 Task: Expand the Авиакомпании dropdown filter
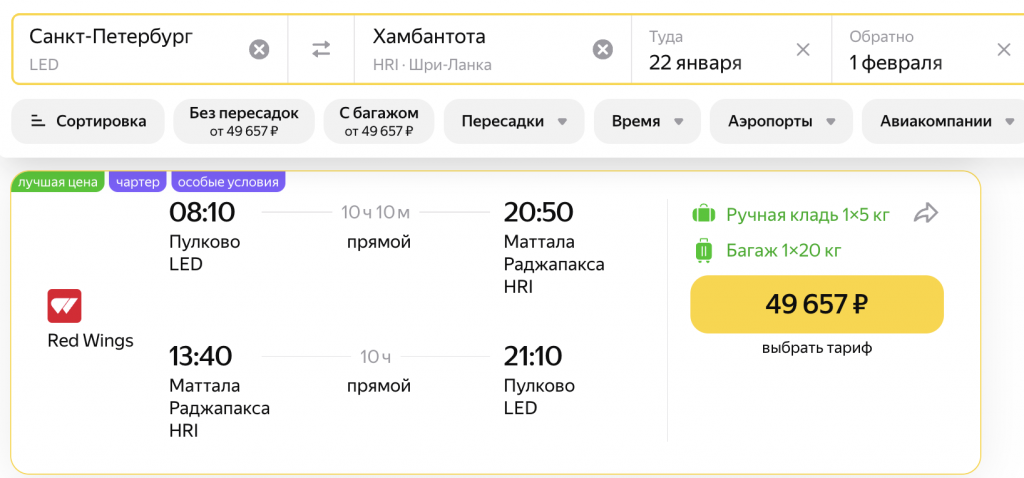[945, 121]
